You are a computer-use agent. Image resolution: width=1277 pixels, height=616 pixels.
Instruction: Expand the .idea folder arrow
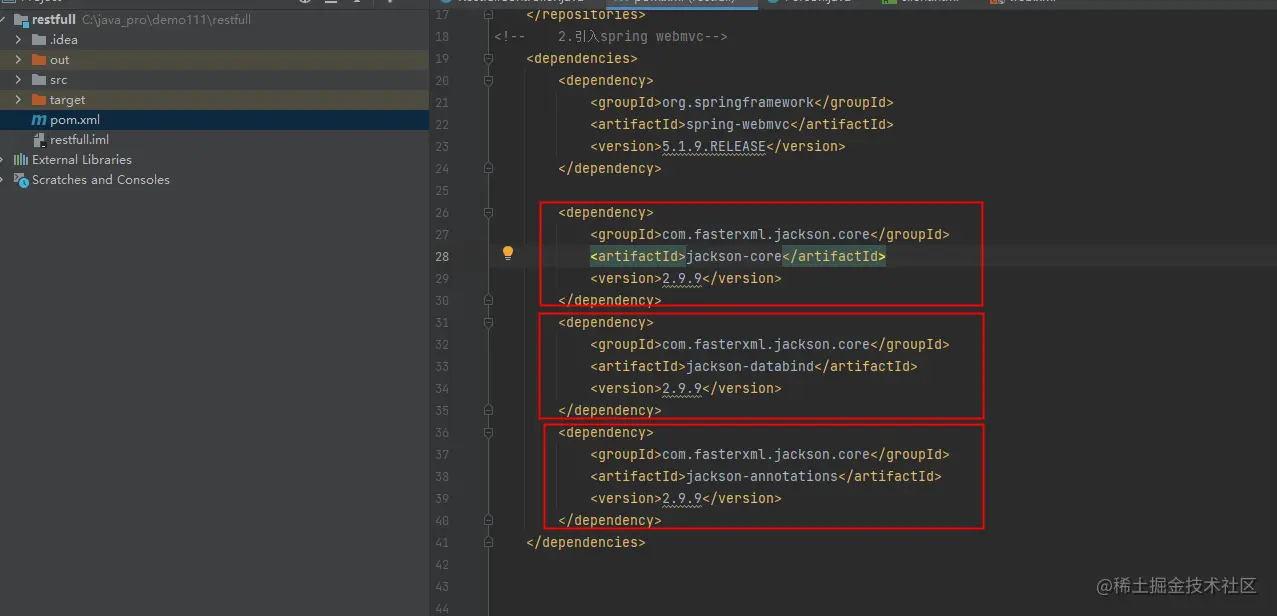tap(18, 40)
